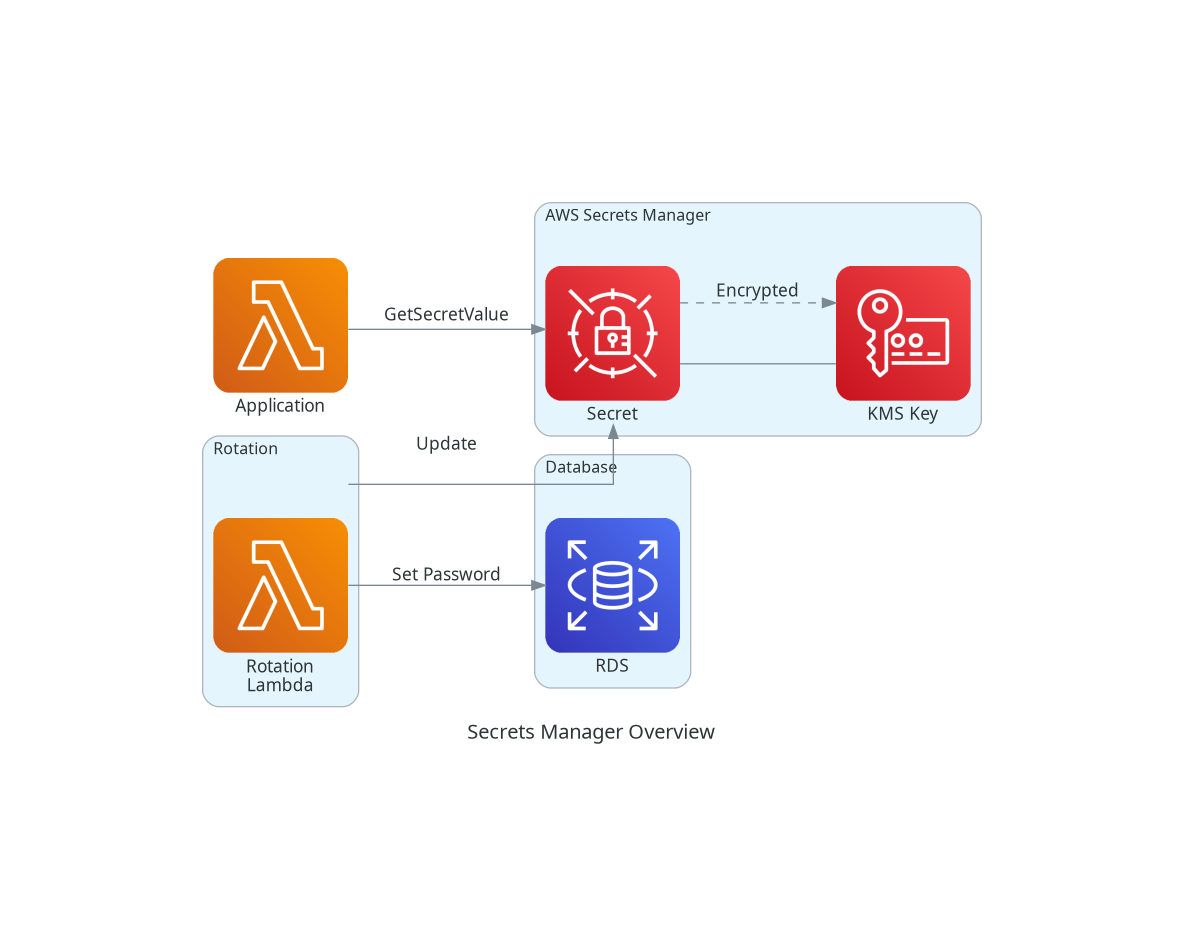The image size is (1184, 943).
Task: Click the 'Rotation' group title
Action: point(245,448)
